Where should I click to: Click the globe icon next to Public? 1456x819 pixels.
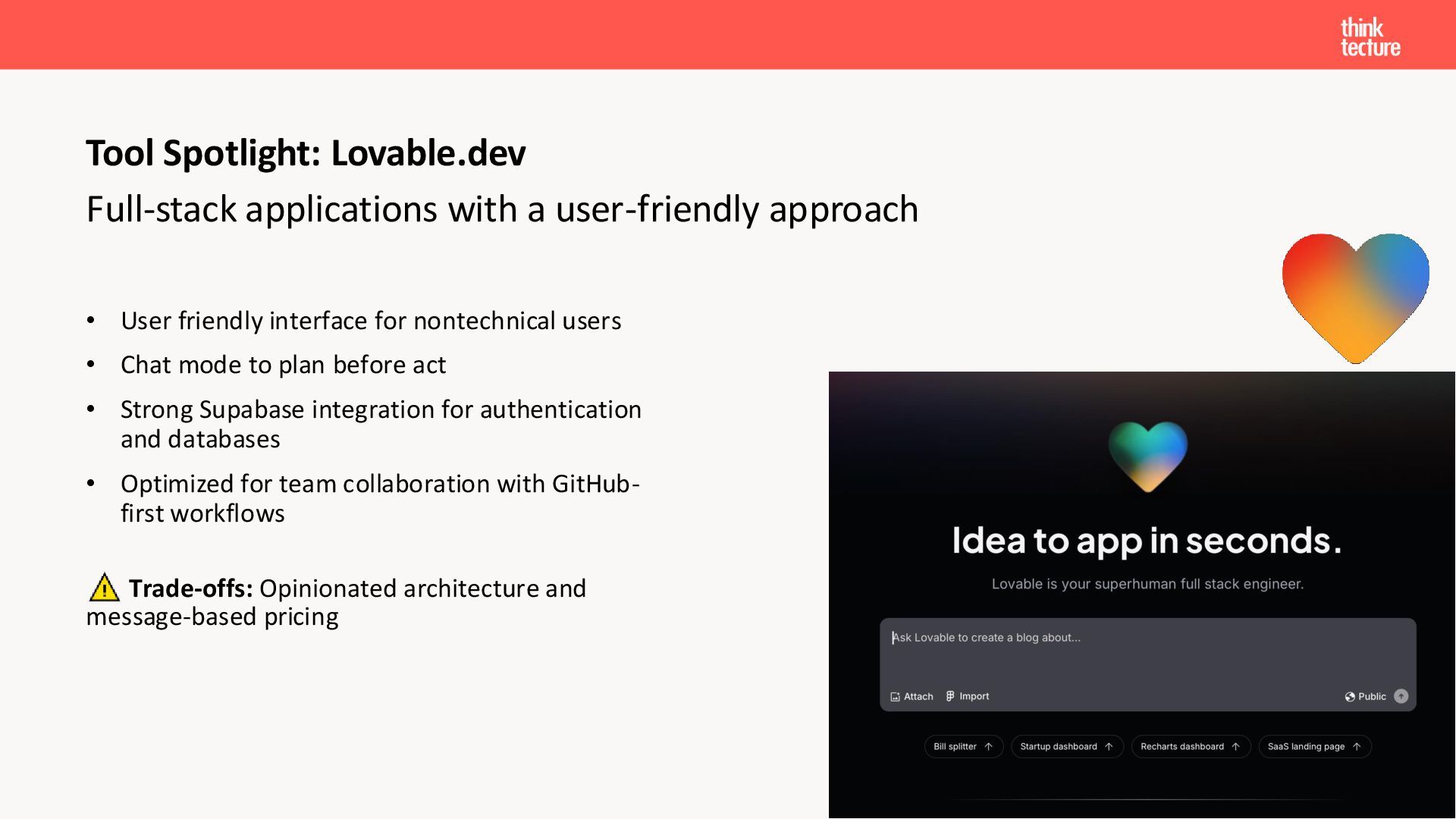coord(1350,697)
